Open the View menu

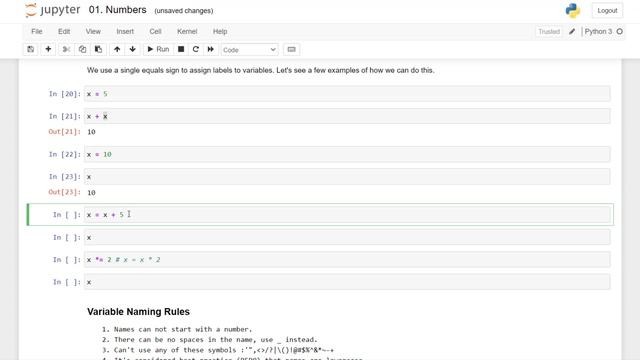tap(93, 31)
